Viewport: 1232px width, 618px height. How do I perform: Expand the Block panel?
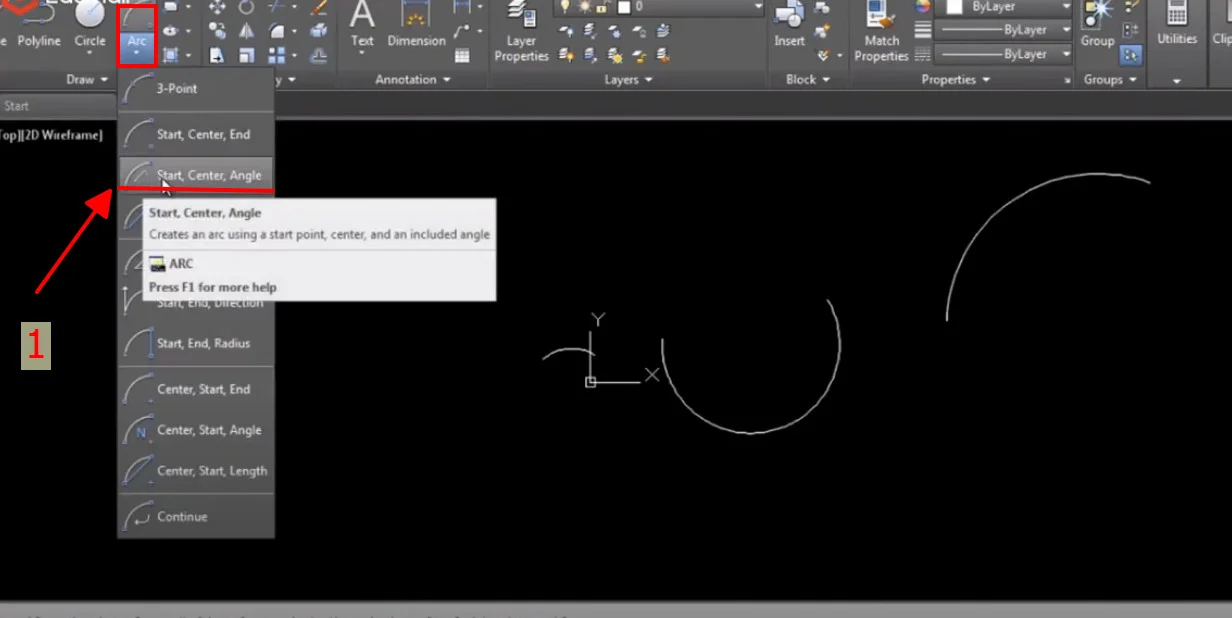coord(807,79)
